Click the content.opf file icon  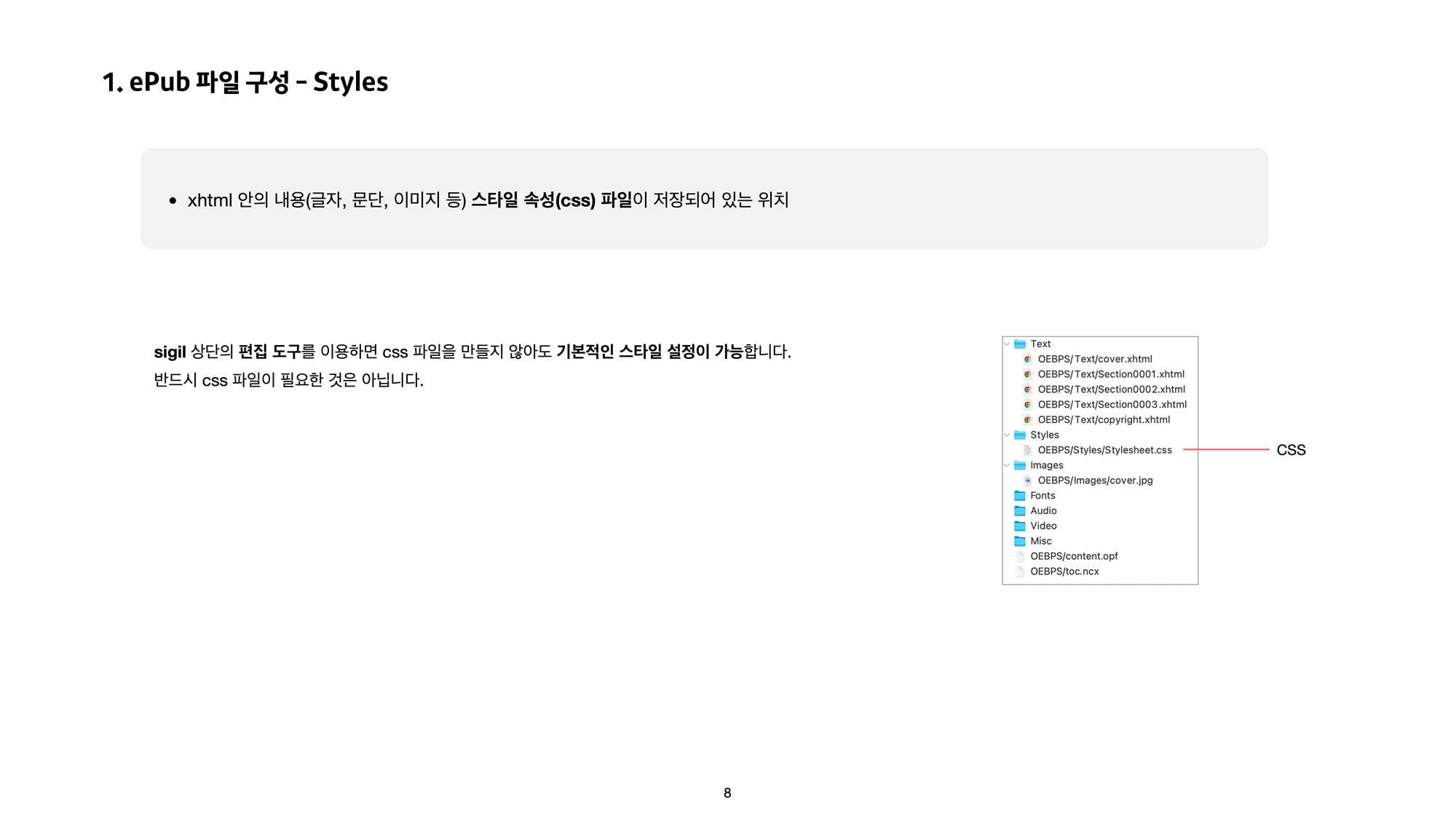(1020, 556)
